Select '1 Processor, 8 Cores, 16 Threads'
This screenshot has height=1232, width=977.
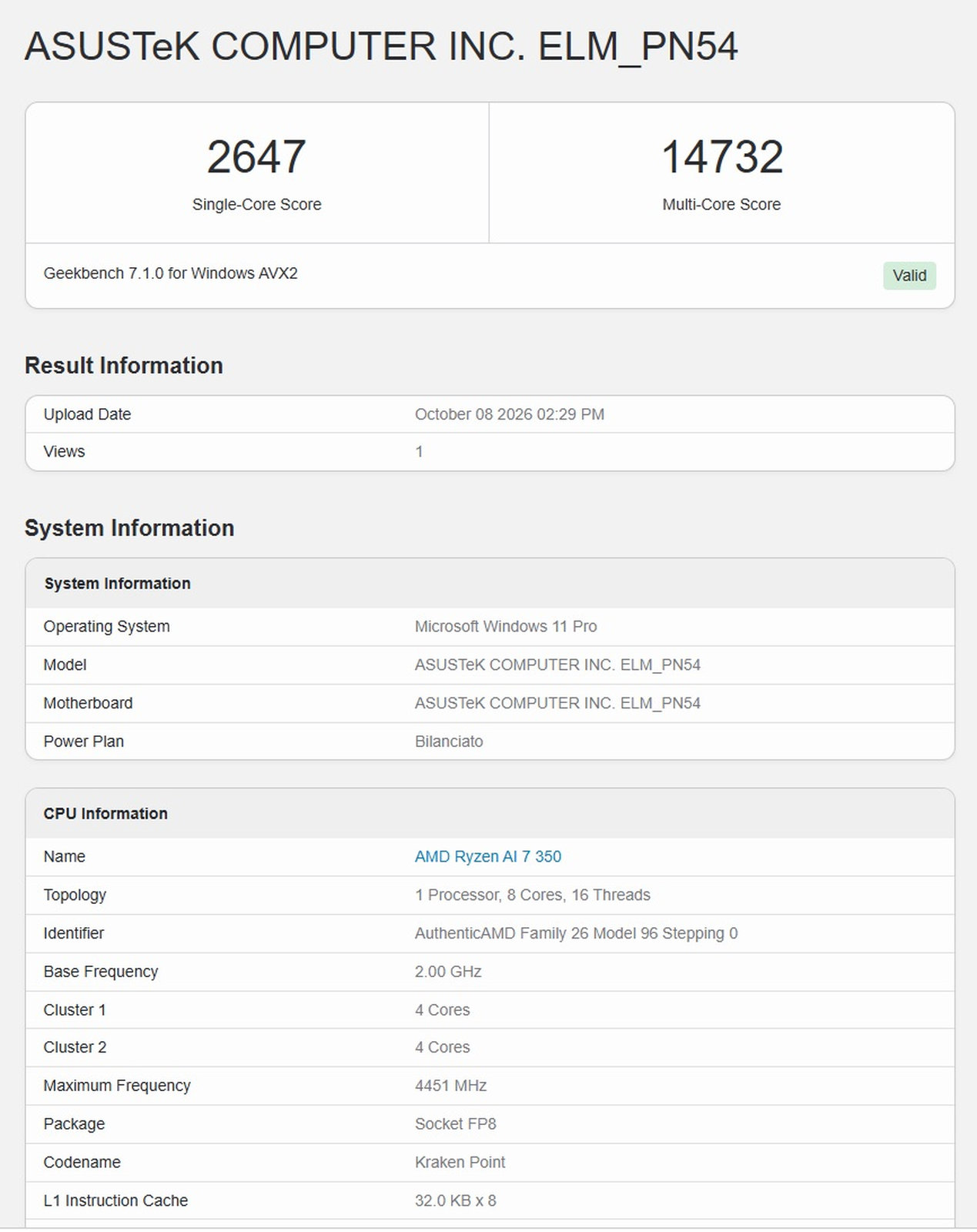pyautogui.click(x=533, y=895)
